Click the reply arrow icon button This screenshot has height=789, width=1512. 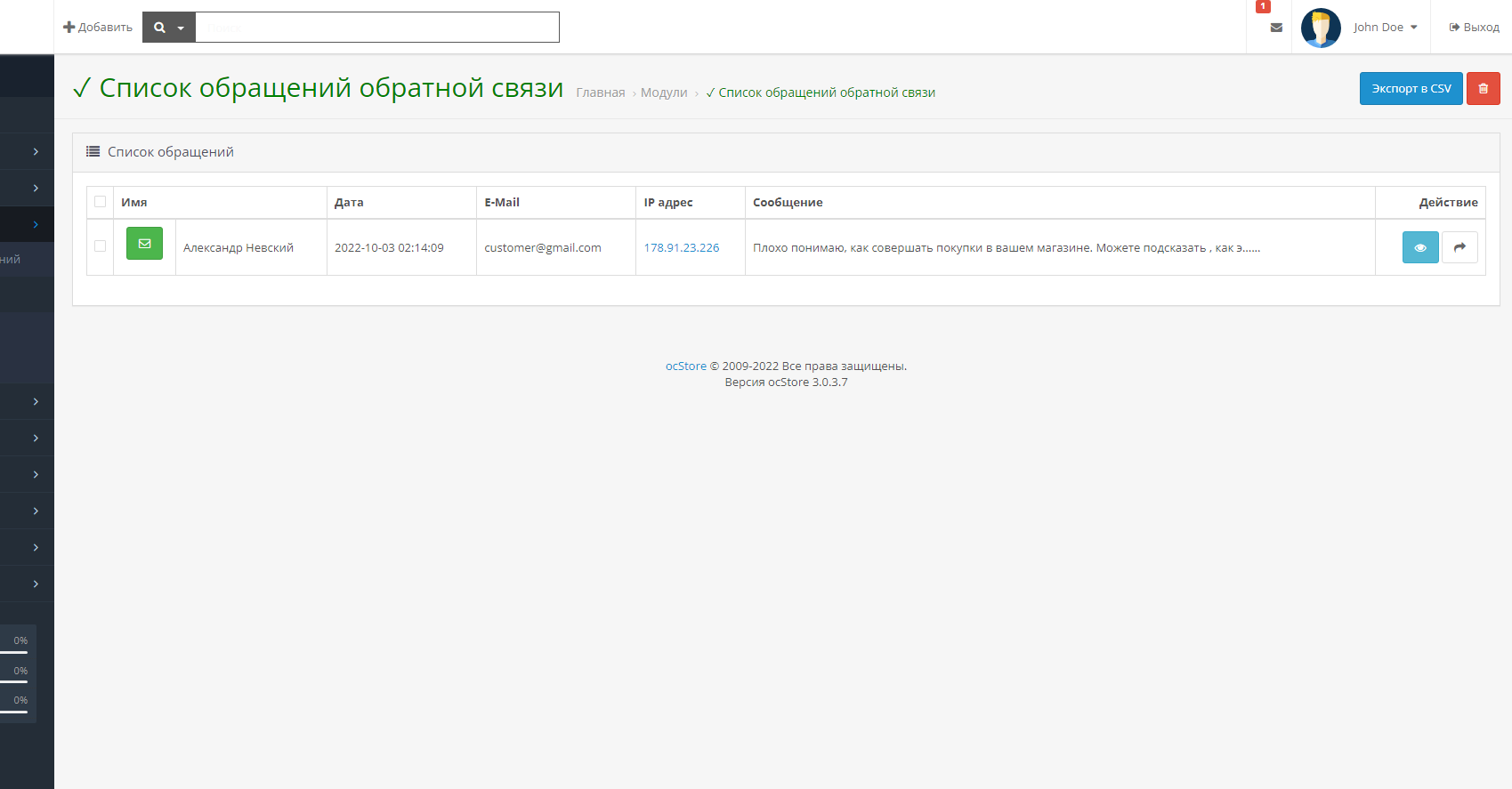pyautogui.click(x=1459, y=247)
